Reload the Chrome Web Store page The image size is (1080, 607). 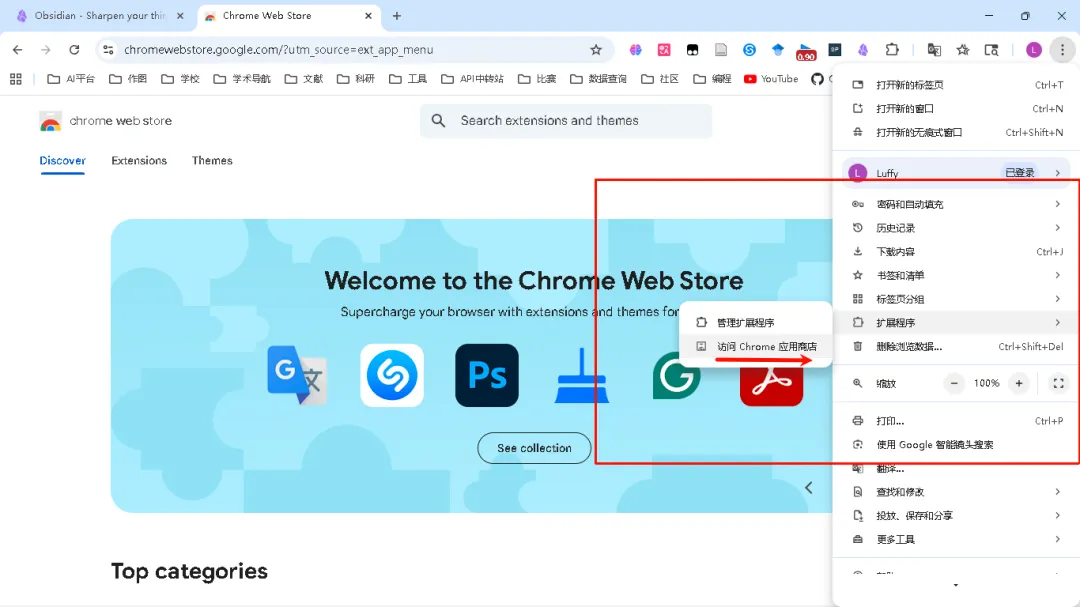(74, 50)
